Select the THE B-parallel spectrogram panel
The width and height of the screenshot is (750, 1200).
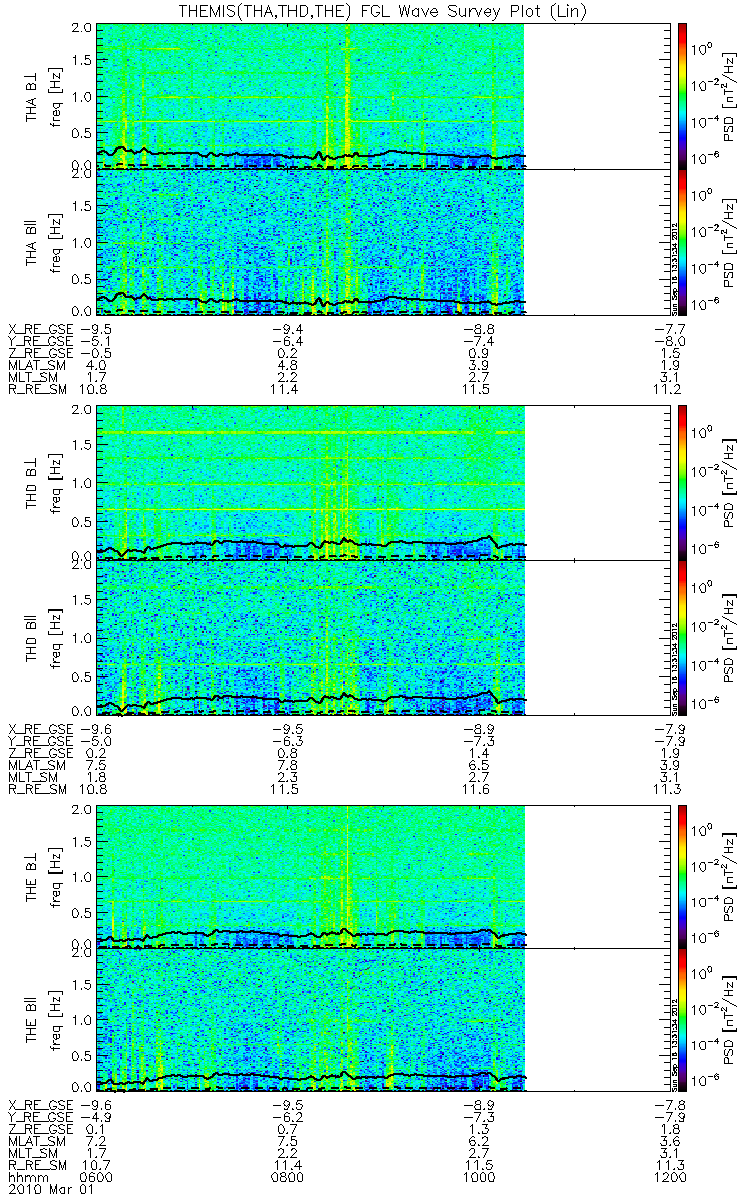click(384, 1020)
